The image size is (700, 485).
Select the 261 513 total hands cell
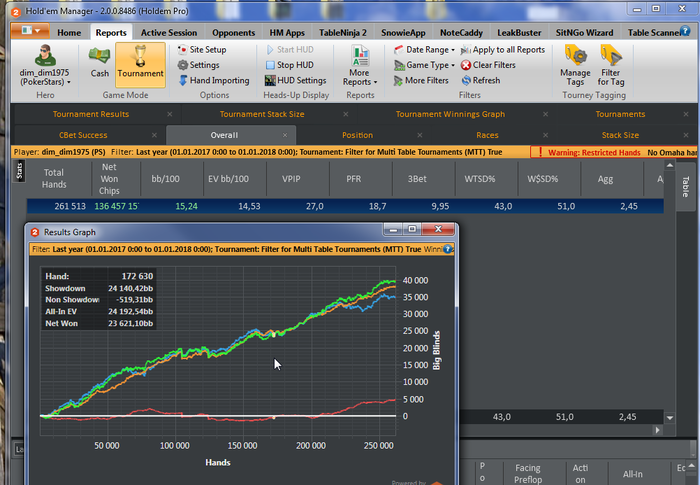tap(70, 206)
